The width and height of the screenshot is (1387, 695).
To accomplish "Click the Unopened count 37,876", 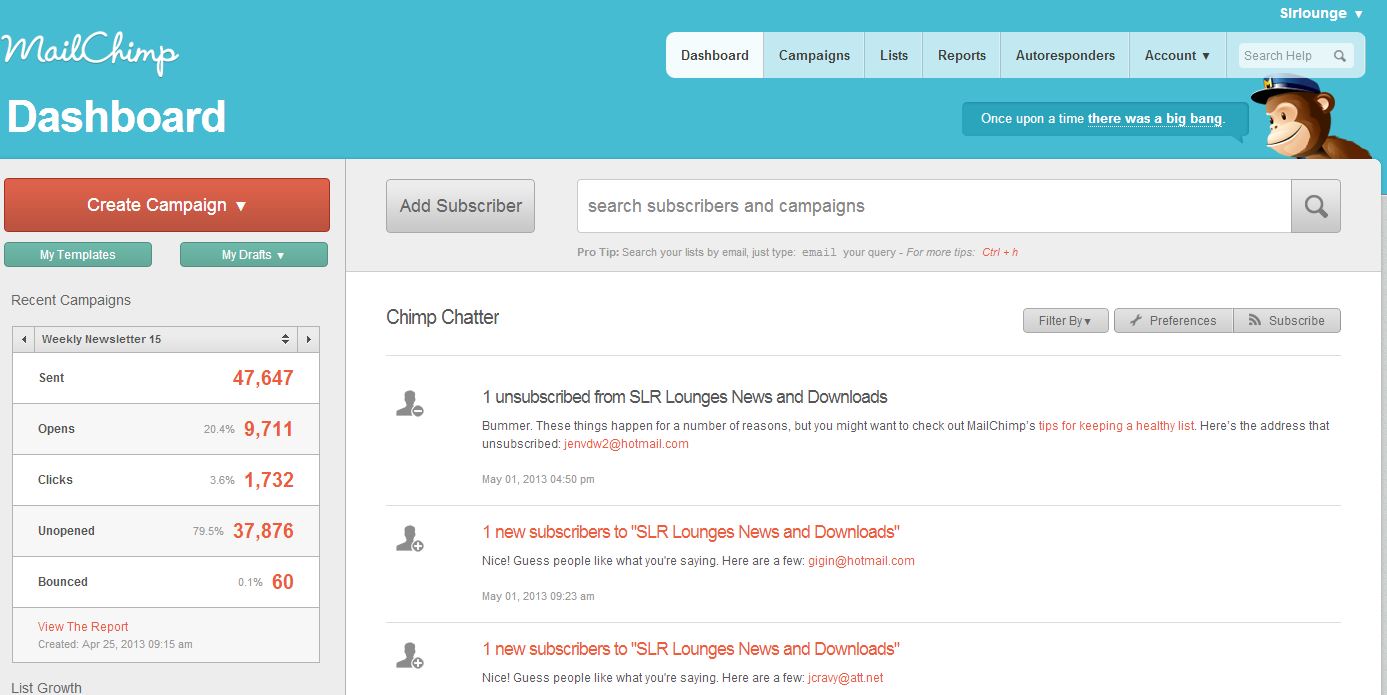I will point(263,531).
